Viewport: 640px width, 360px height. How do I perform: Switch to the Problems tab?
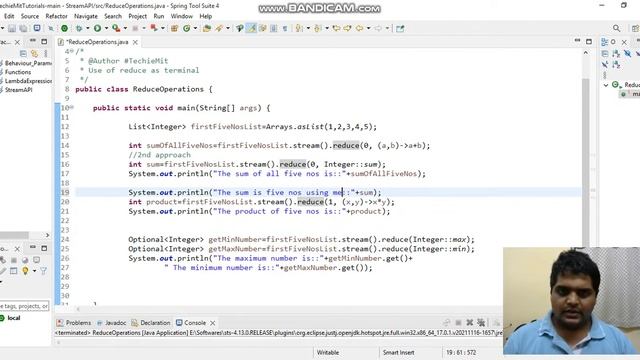74,323
